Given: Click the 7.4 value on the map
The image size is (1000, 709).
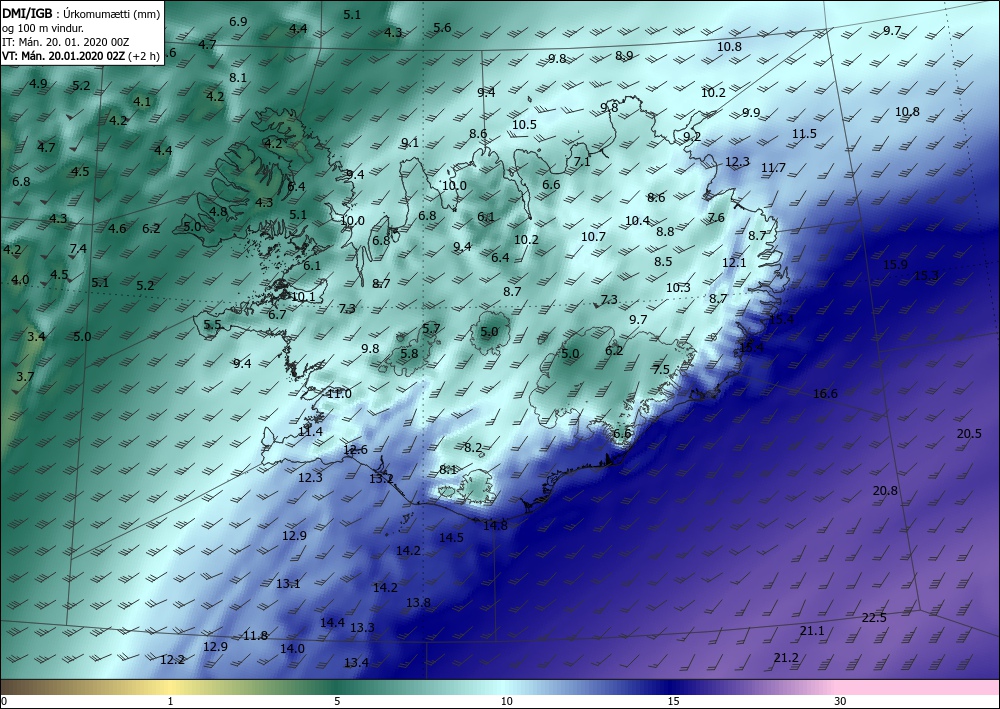Looking at the screenshot, I should click(78, 248).
